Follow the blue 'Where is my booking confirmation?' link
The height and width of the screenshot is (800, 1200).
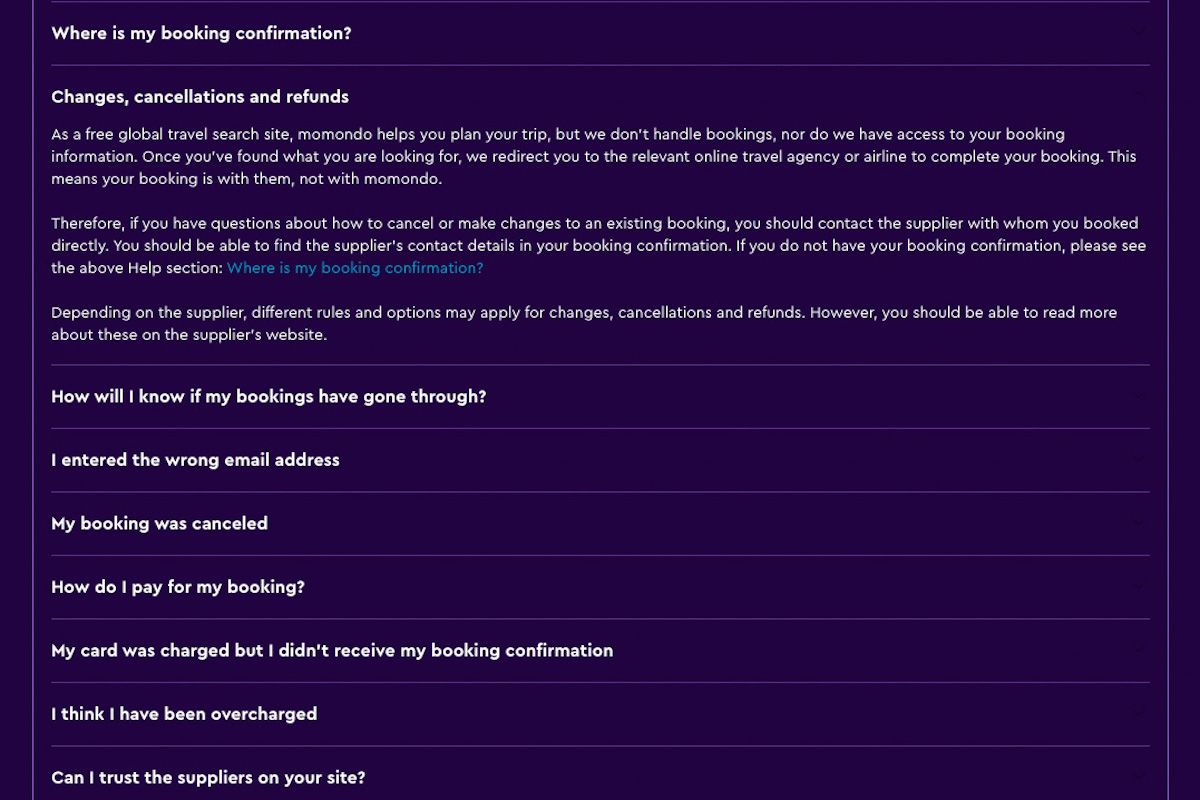tap(355, 268)
